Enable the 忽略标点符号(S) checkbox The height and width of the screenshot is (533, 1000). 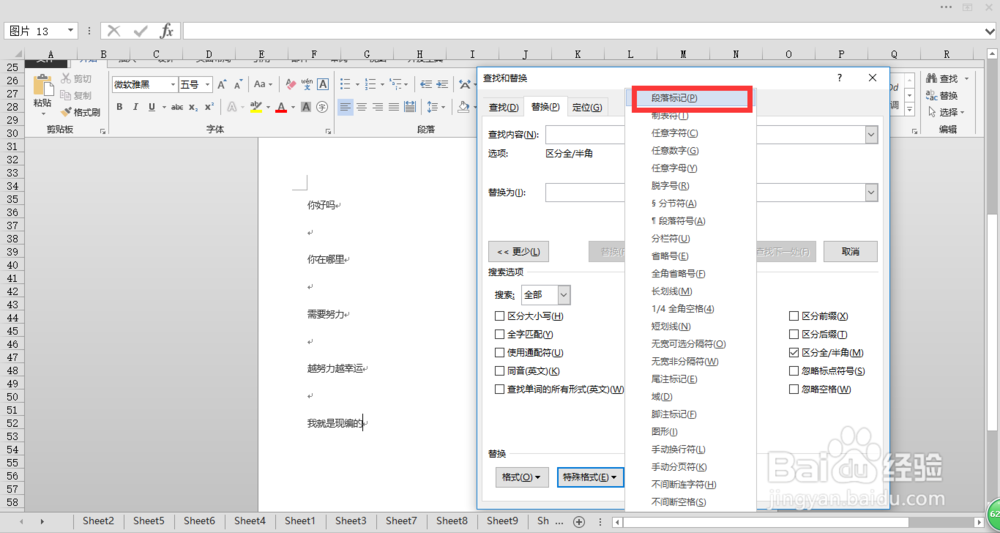pyautogui.click(x=794, y=371)
